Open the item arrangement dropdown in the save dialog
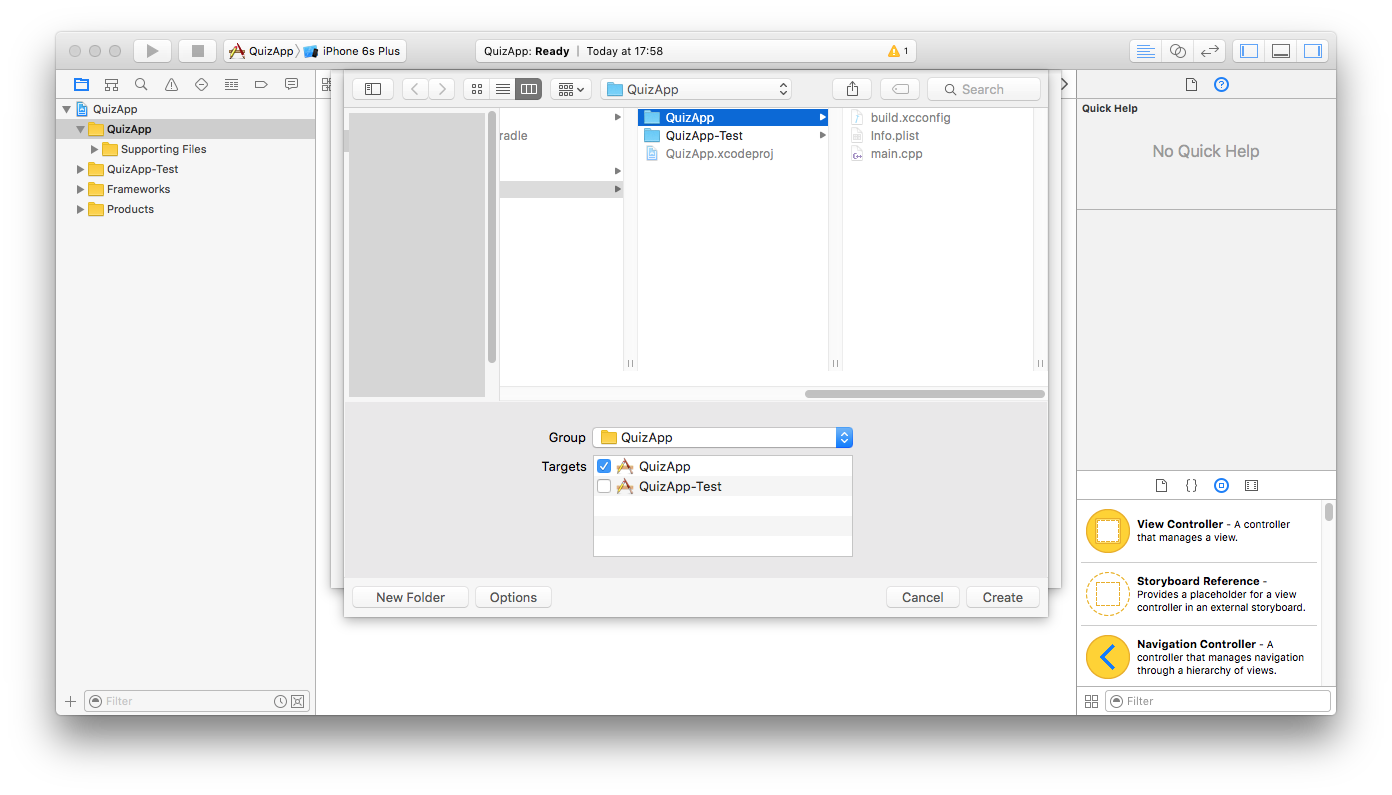 571,89
